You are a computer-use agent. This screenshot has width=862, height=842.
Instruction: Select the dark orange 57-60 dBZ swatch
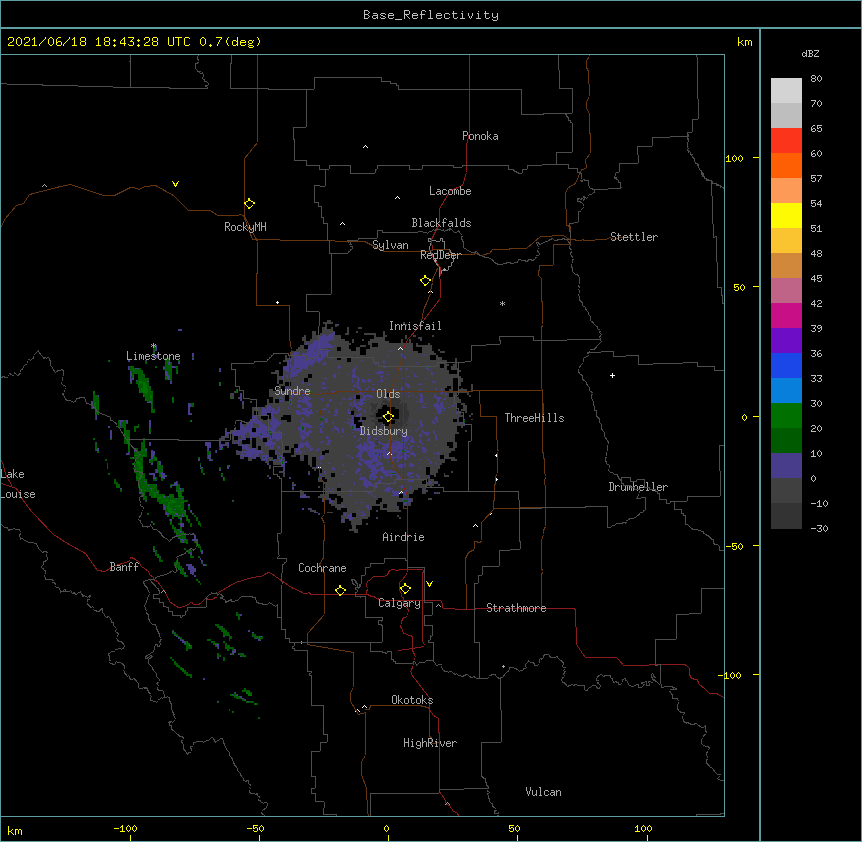coord(786,165)
